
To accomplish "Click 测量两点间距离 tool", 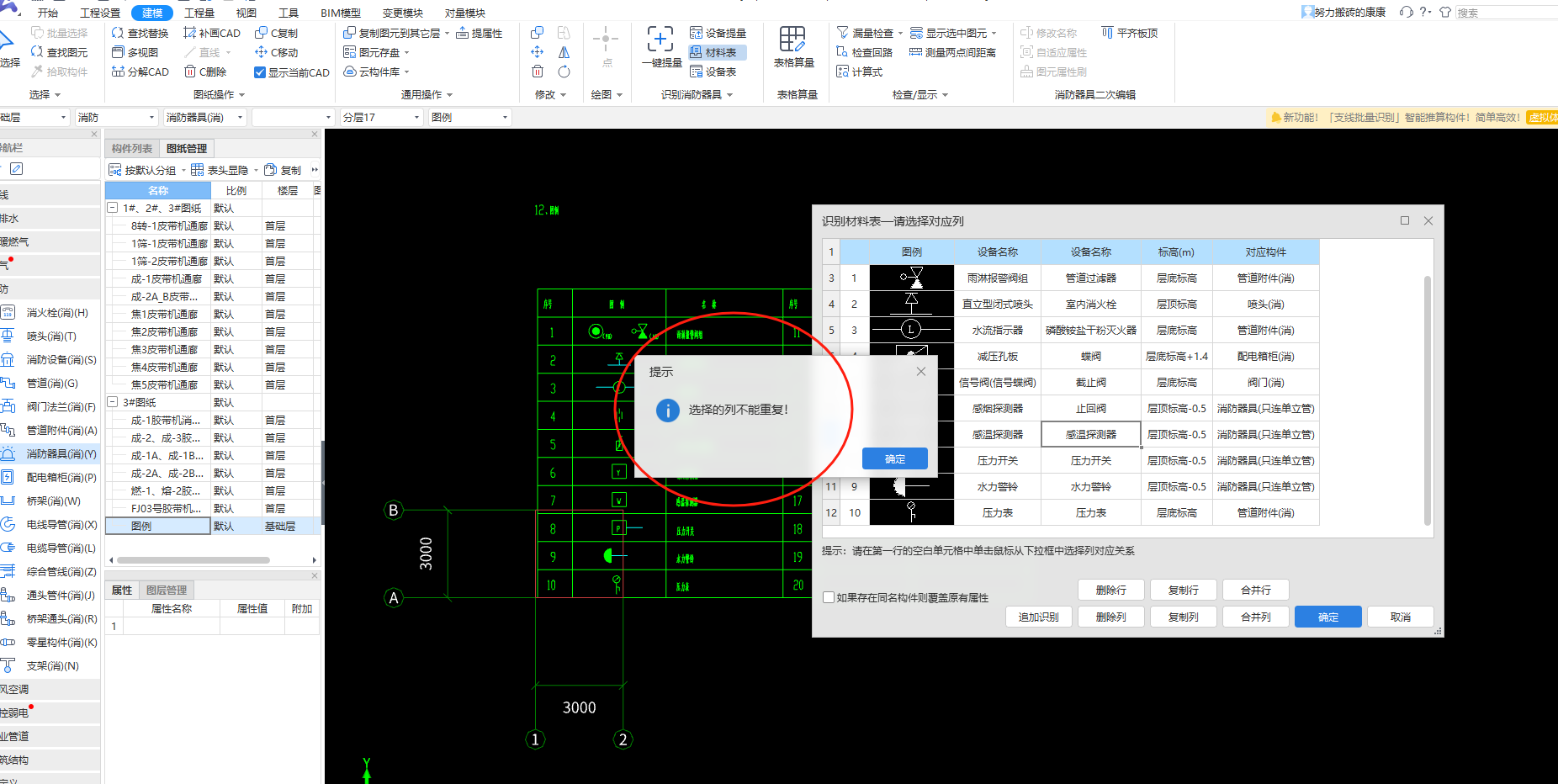I will point(952,52).
